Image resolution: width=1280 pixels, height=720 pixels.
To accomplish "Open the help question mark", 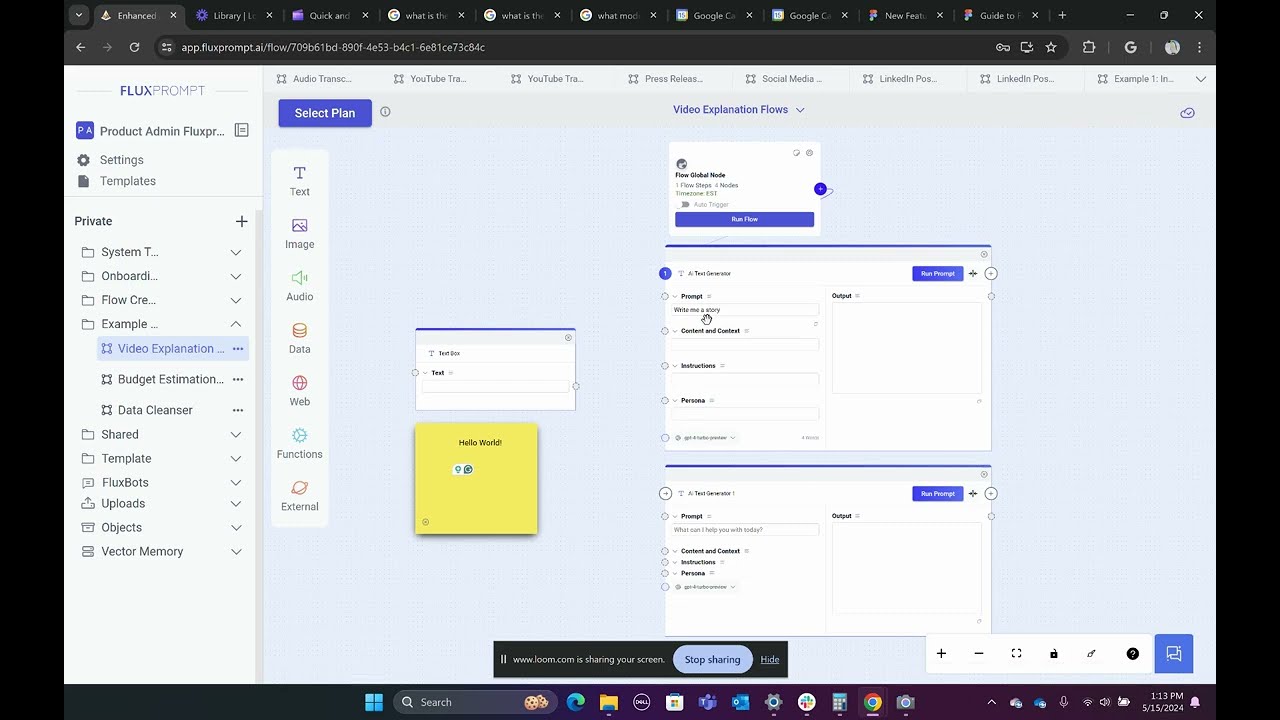I will 1132,654.
